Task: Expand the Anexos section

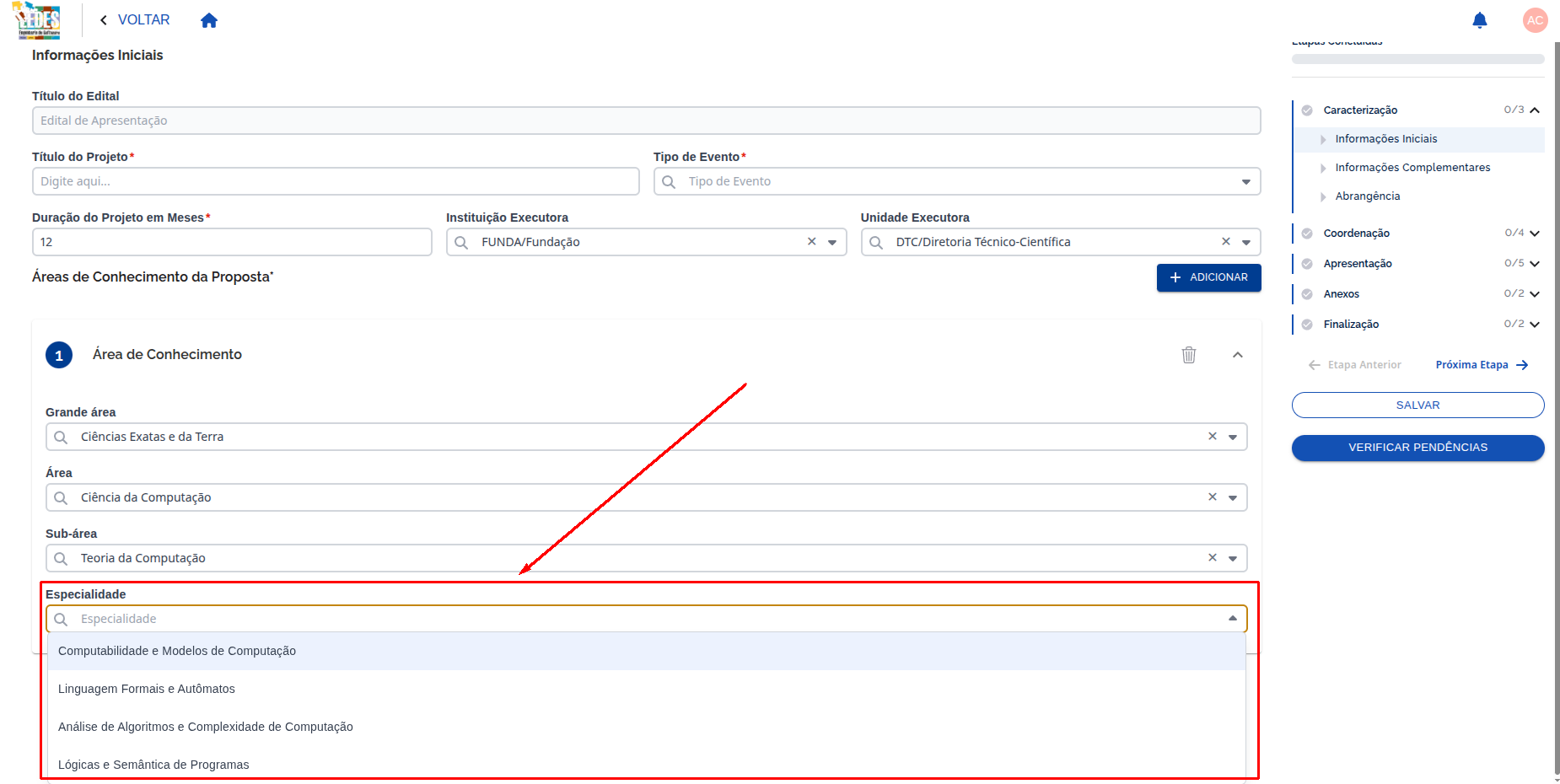Action: pyautogui.click(x=1535, y=294)
